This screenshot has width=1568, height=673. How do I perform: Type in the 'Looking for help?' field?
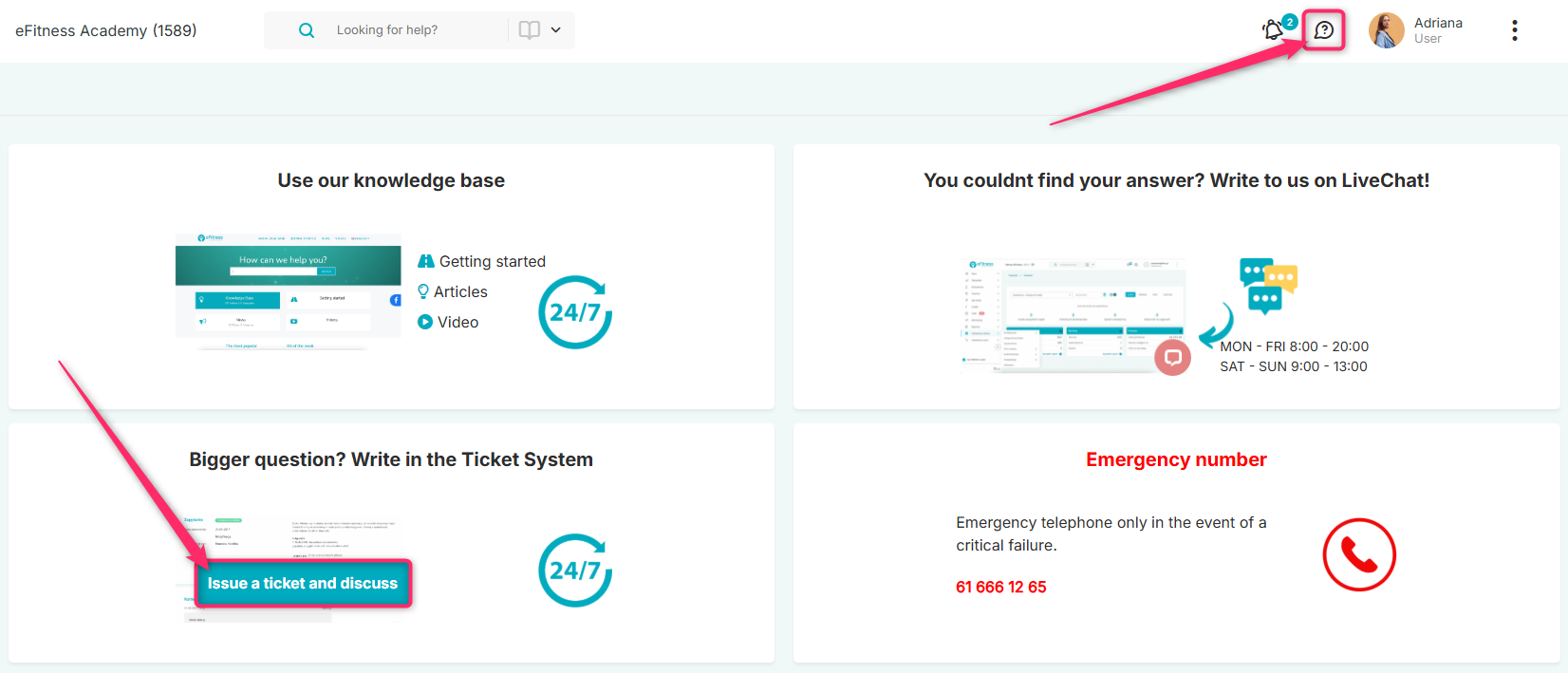418,30
